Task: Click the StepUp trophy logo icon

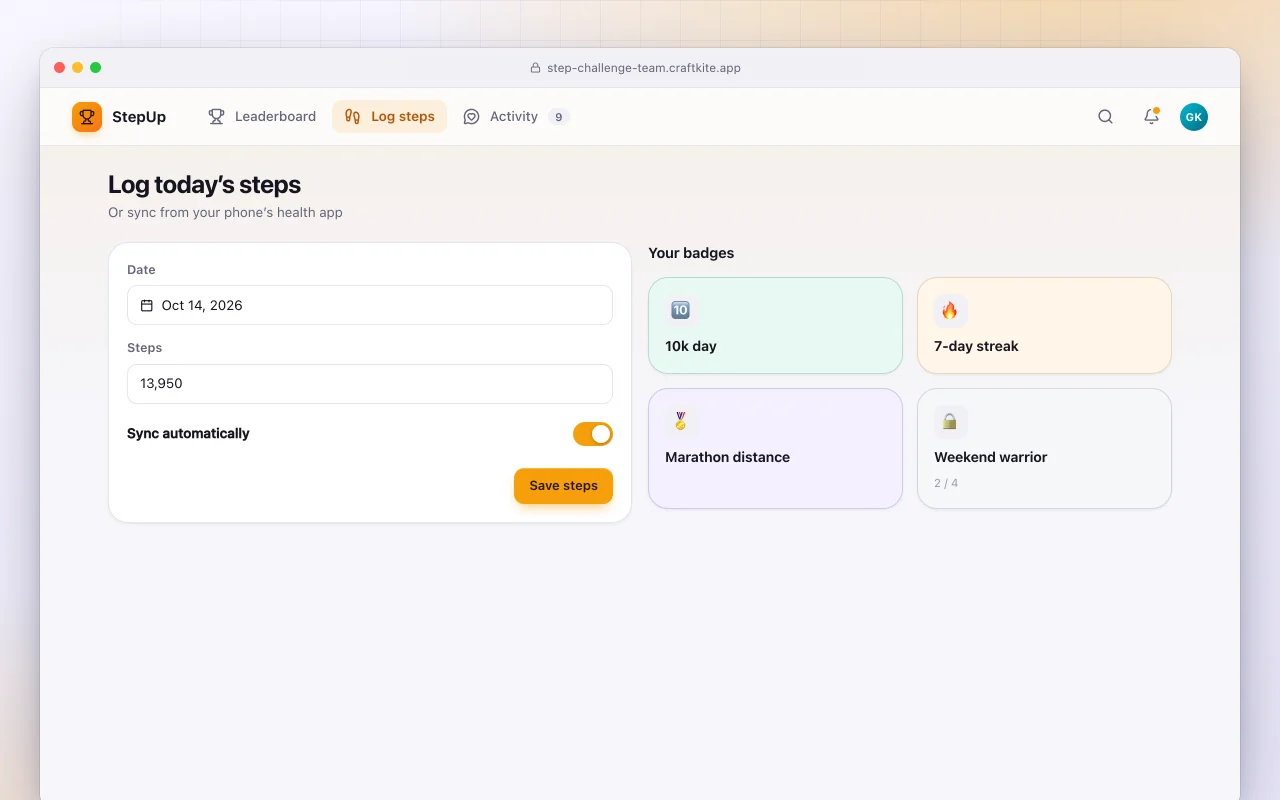Action: click(x=87, y=117)
